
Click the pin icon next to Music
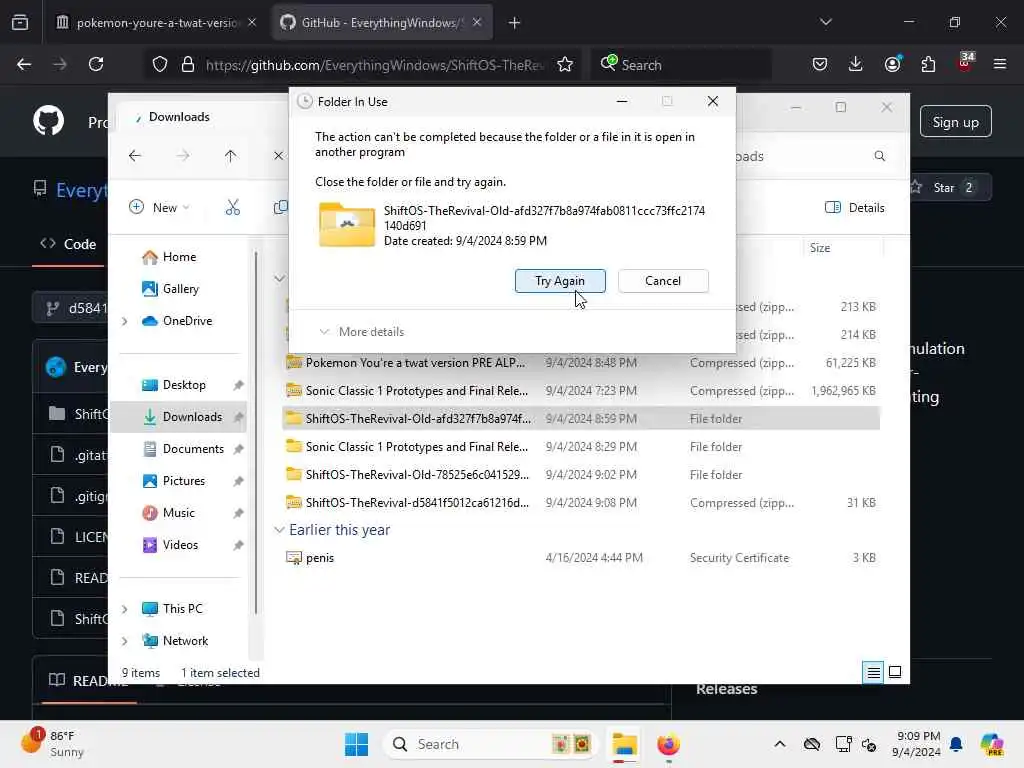[x=238, y=513]
